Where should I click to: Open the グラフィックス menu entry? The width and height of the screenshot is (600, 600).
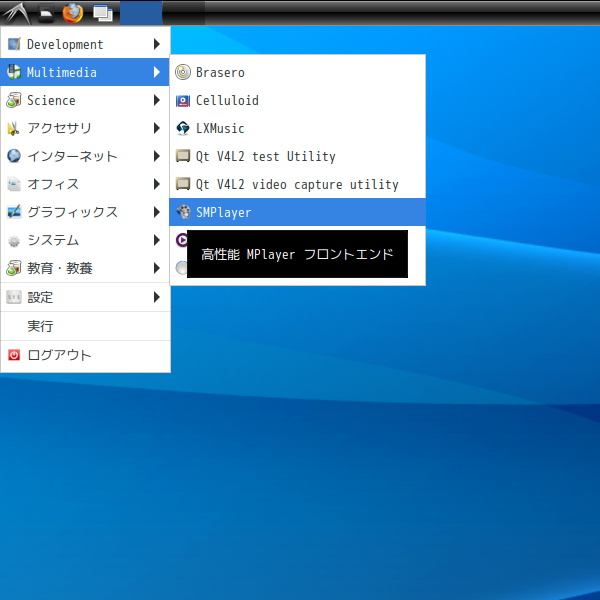[x=85, y=212]
